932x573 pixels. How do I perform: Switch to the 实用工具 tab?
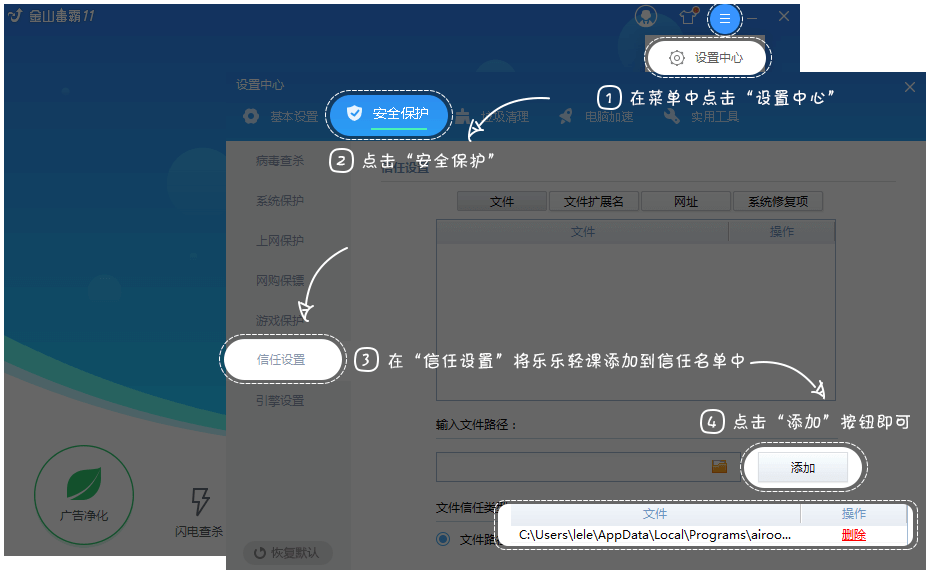[701, 117]
